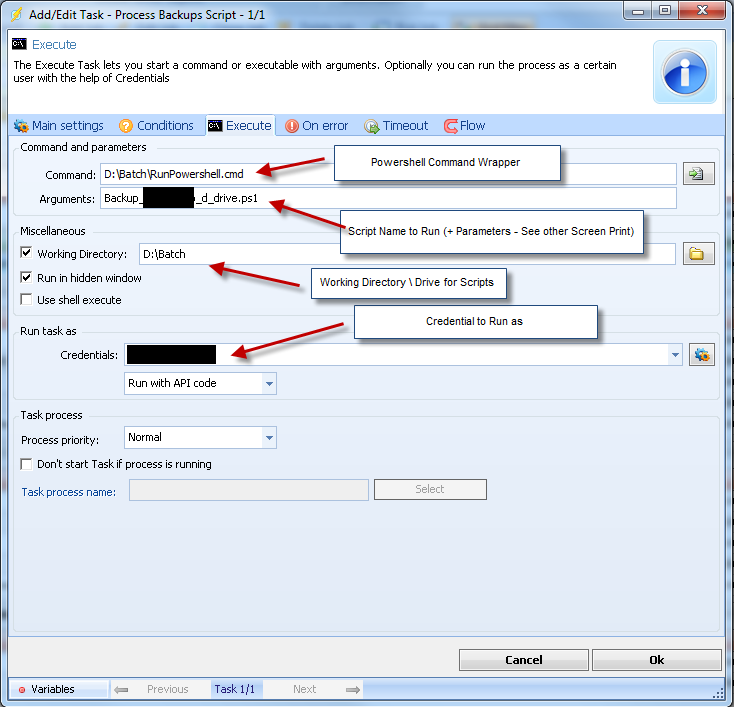Click the Previous task arrow icon
734x707 pixels.
click(120, 689)
